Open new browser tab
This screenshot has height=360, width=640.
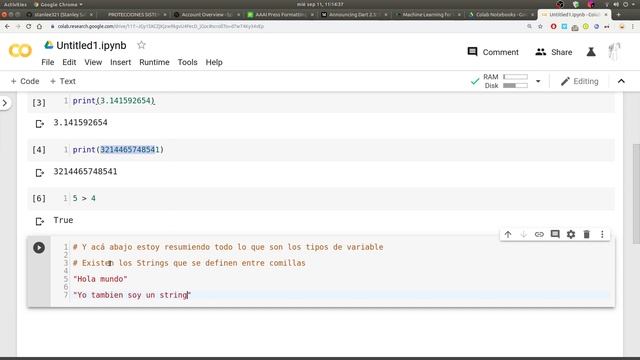(x=618, y=14)
